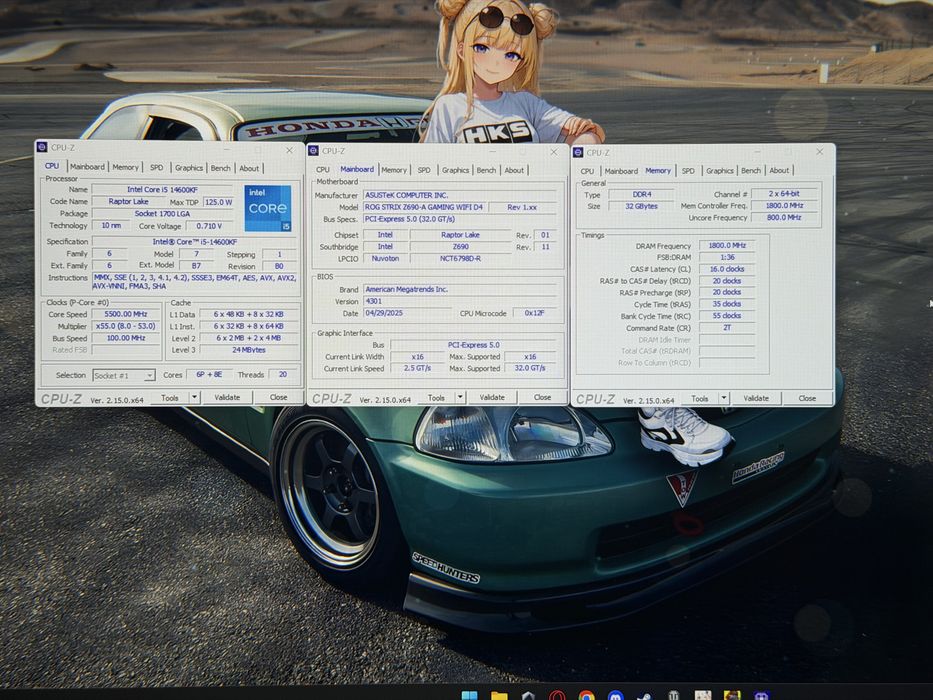Open Google Chrome from the taskbar
The image size is (933, 700).
(586, 695)
